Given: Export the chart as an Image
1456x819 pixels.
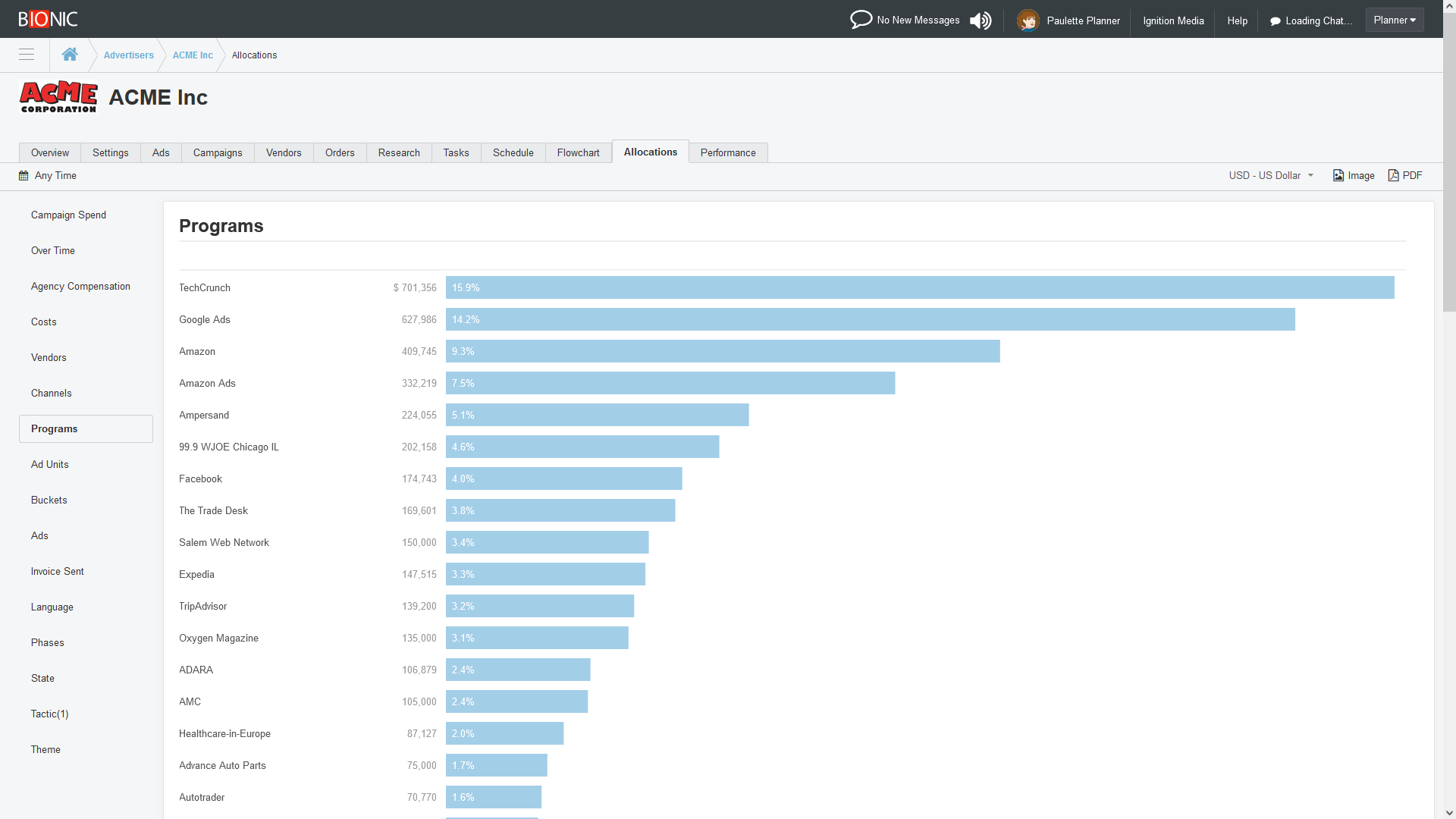Looking at the screenshot, I should click(1354, 175).
